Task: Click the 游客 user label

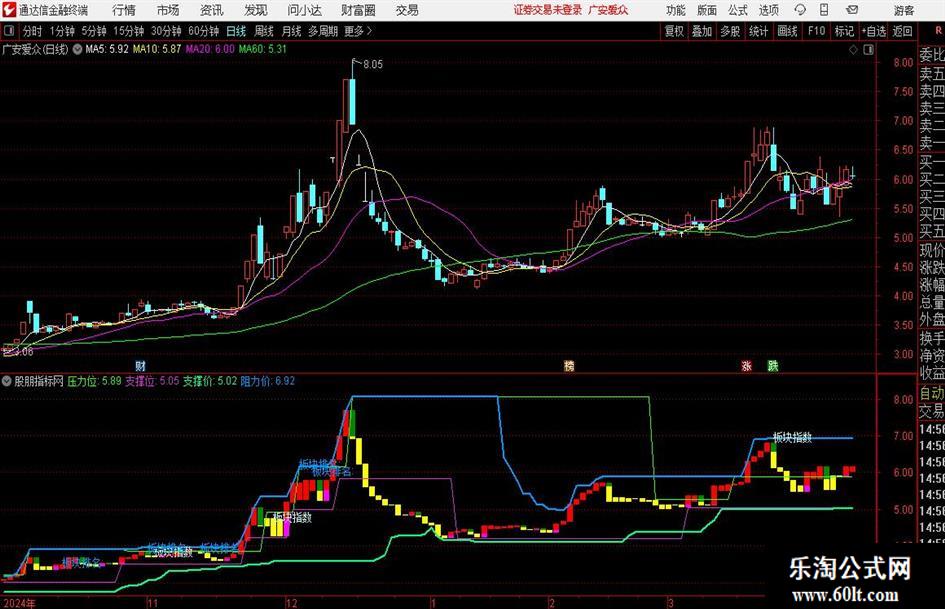Action: pos(903,10)
